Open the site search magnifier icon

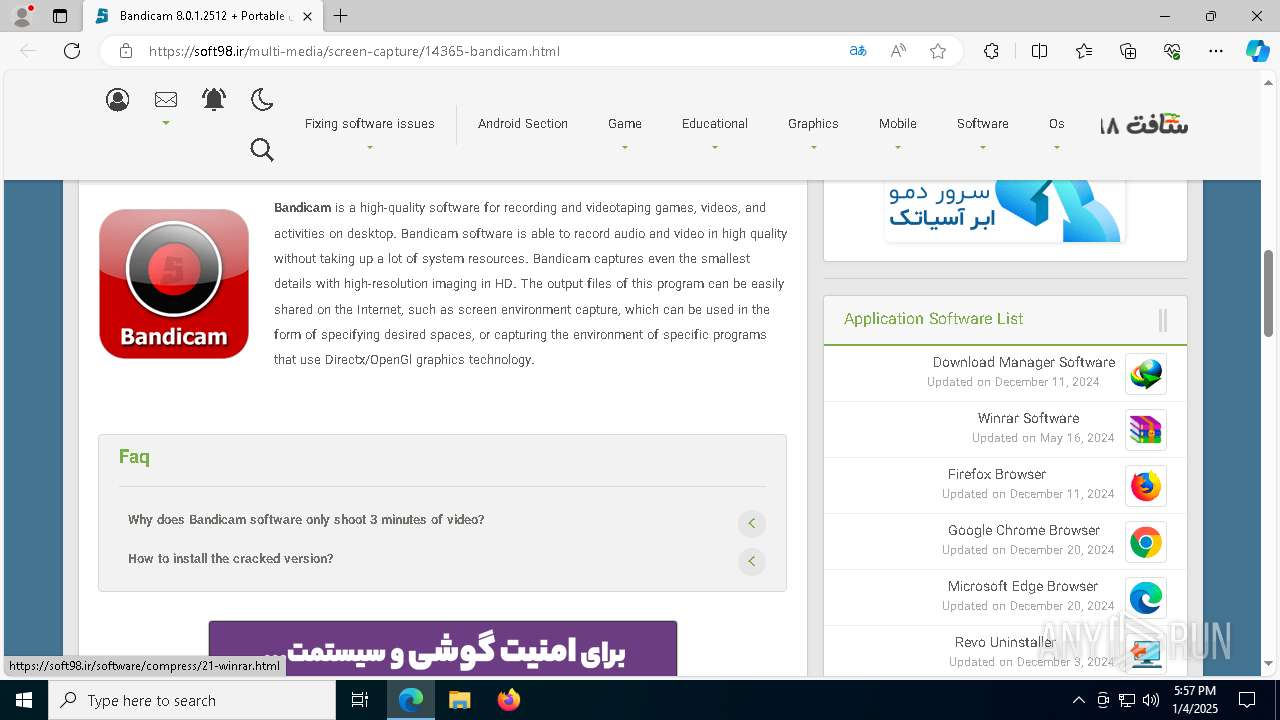262,150
